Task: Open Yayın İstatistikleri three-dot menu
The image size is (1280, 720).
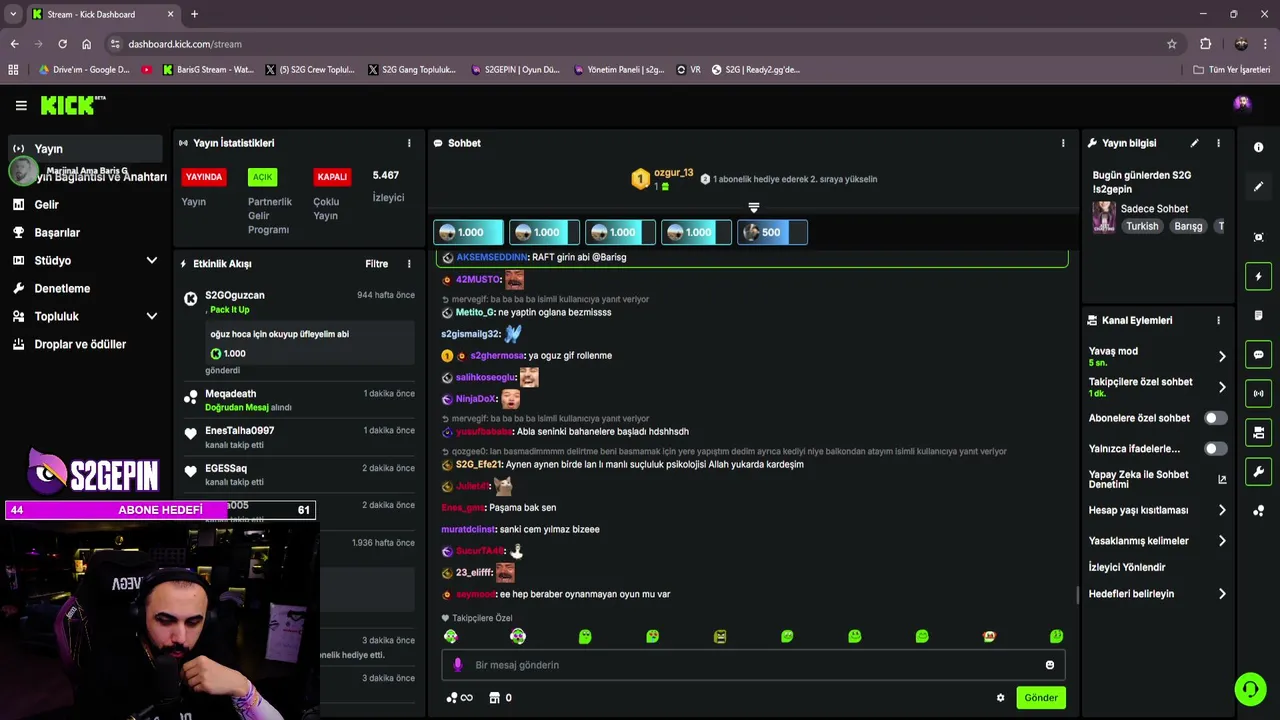Action: (409, 143)
